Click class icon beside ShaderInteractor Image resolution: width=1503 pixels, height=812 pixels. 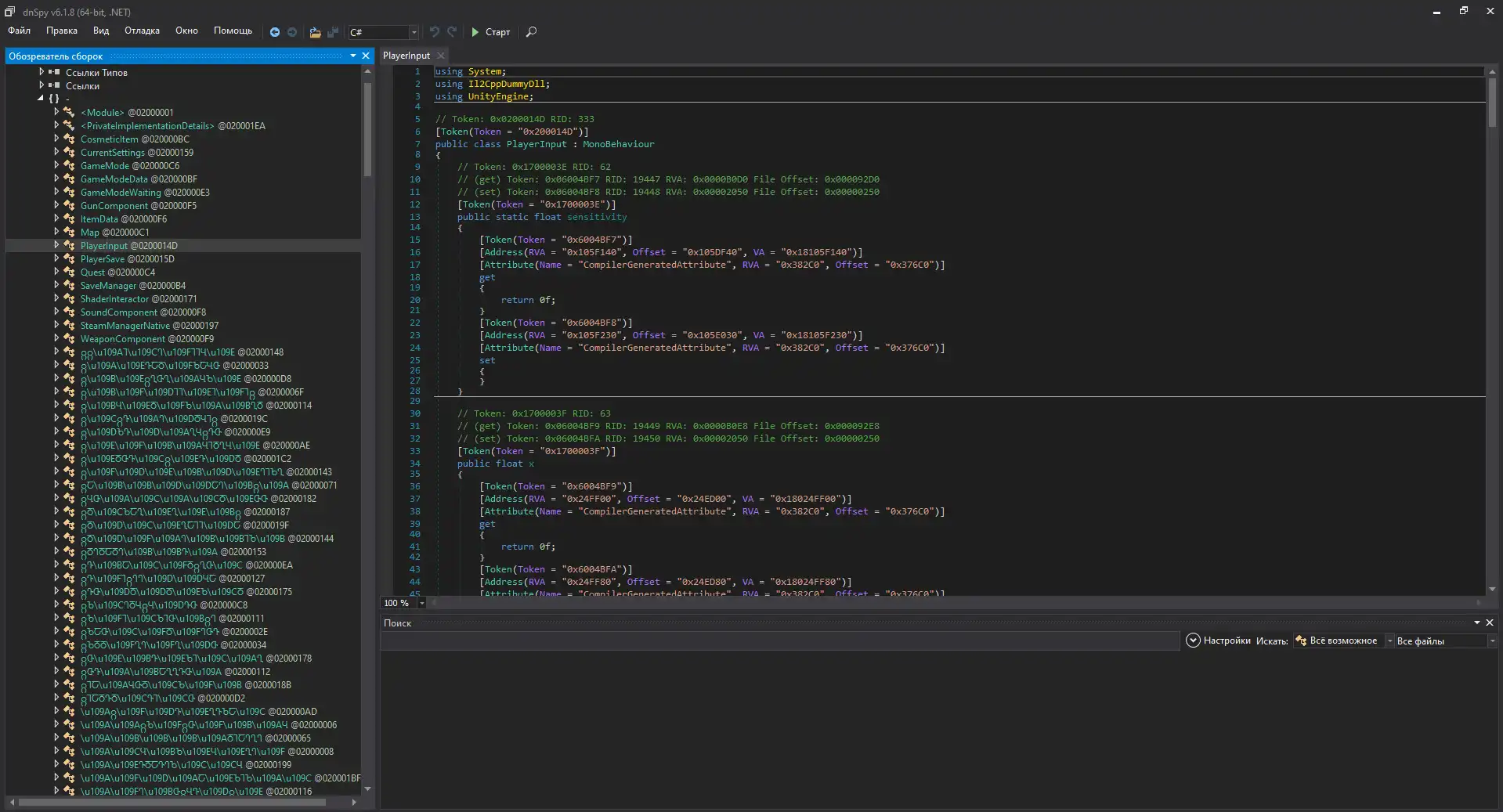point(69,298)
